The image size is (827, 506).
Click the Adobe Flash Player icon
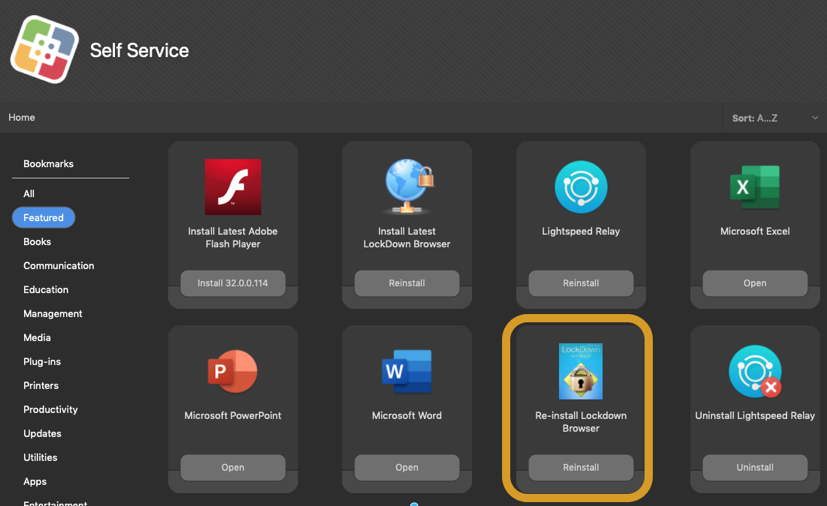233,187
